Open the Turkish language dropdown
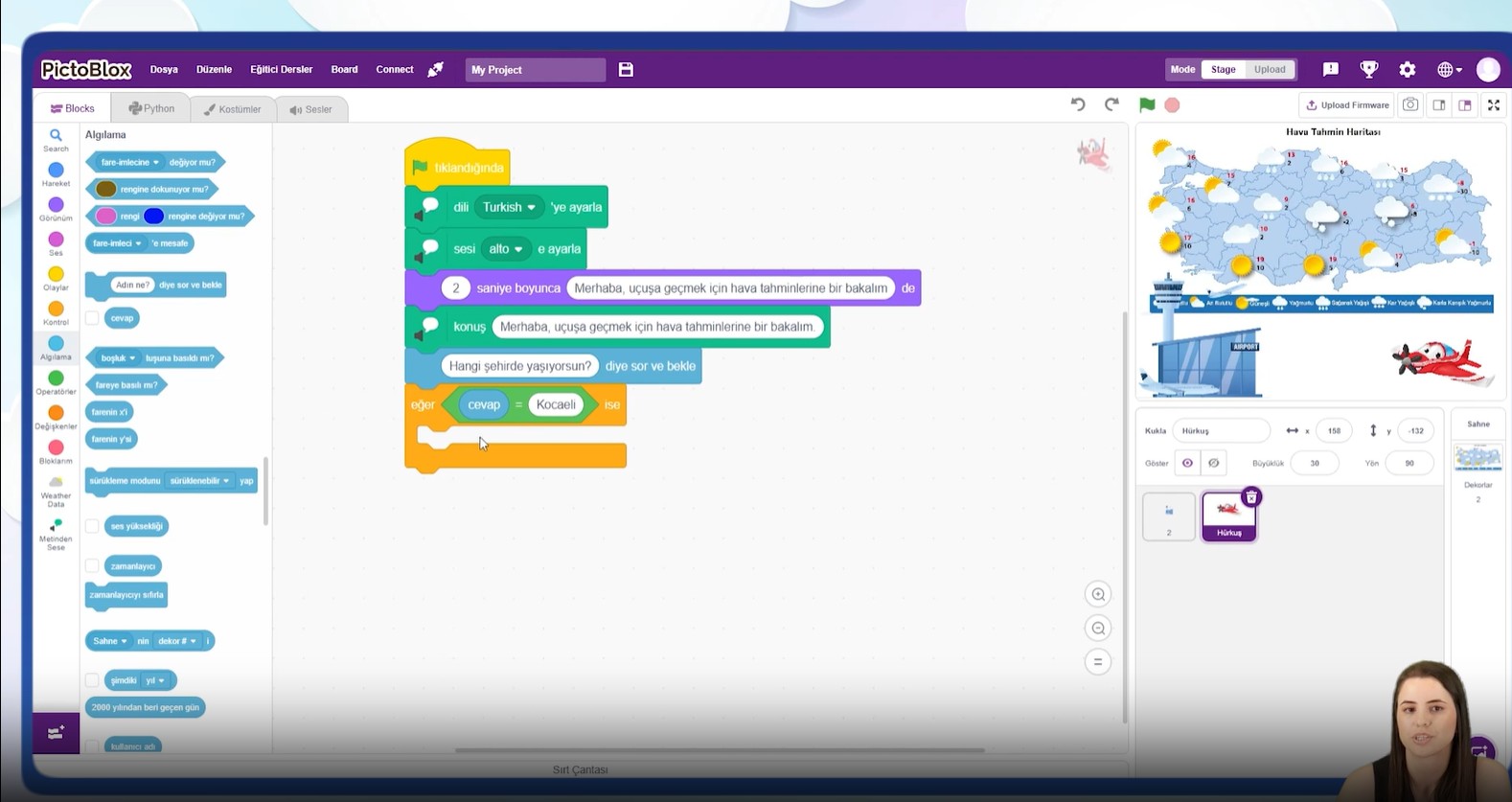Screen dimensions: 1512x802 509,207
